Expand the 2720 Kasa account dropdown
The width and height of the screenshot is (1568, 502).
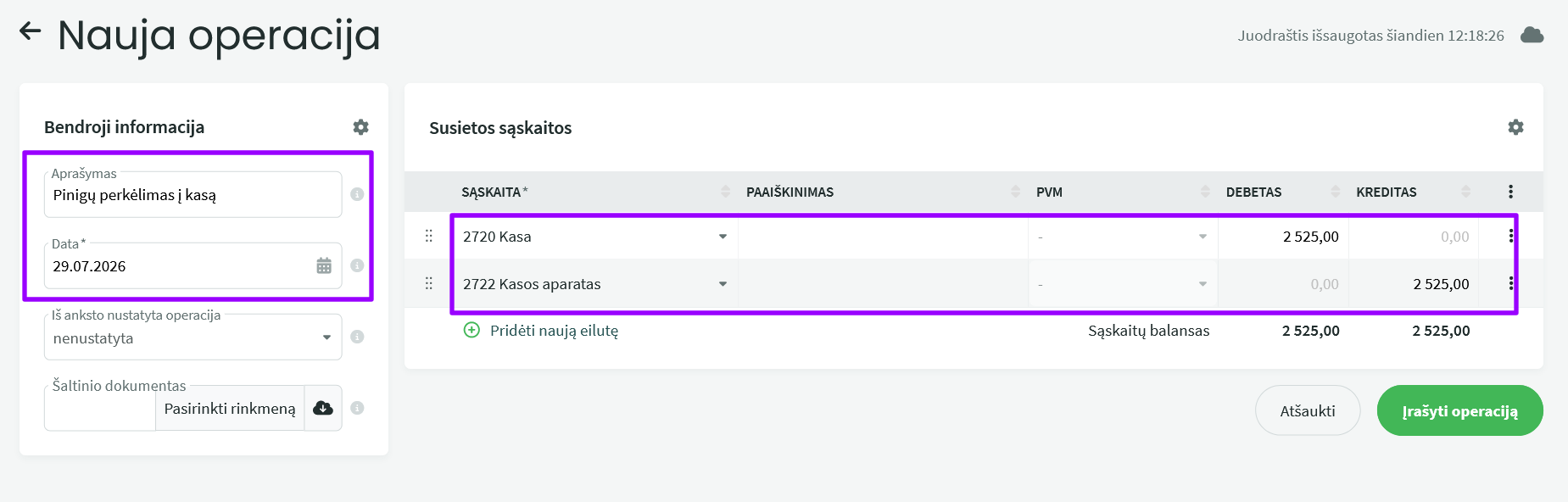723,237
